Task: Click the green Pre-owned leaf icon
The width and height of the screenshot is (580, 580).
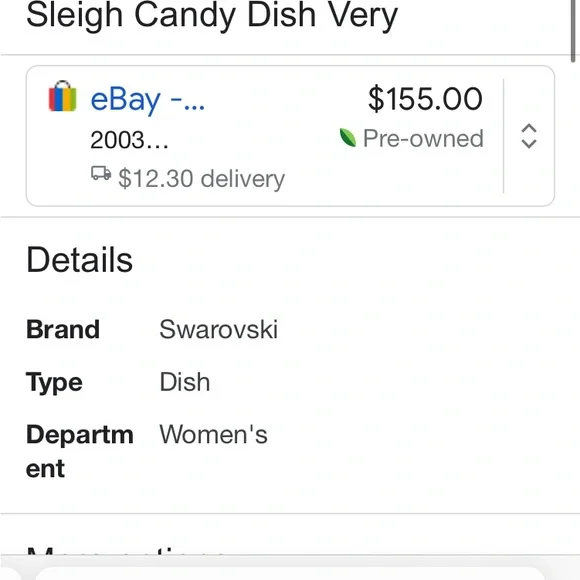Action: point(348,138)
